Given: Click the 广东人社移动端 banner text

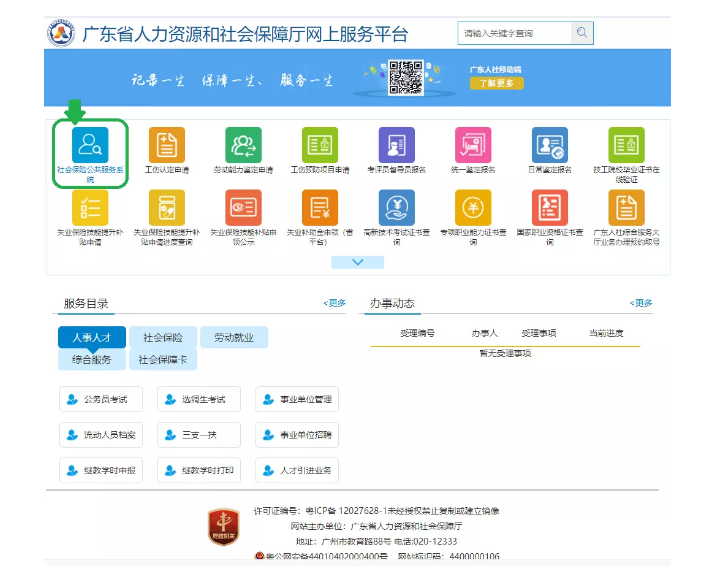Looking at the screenshot, I should (495, 70).
